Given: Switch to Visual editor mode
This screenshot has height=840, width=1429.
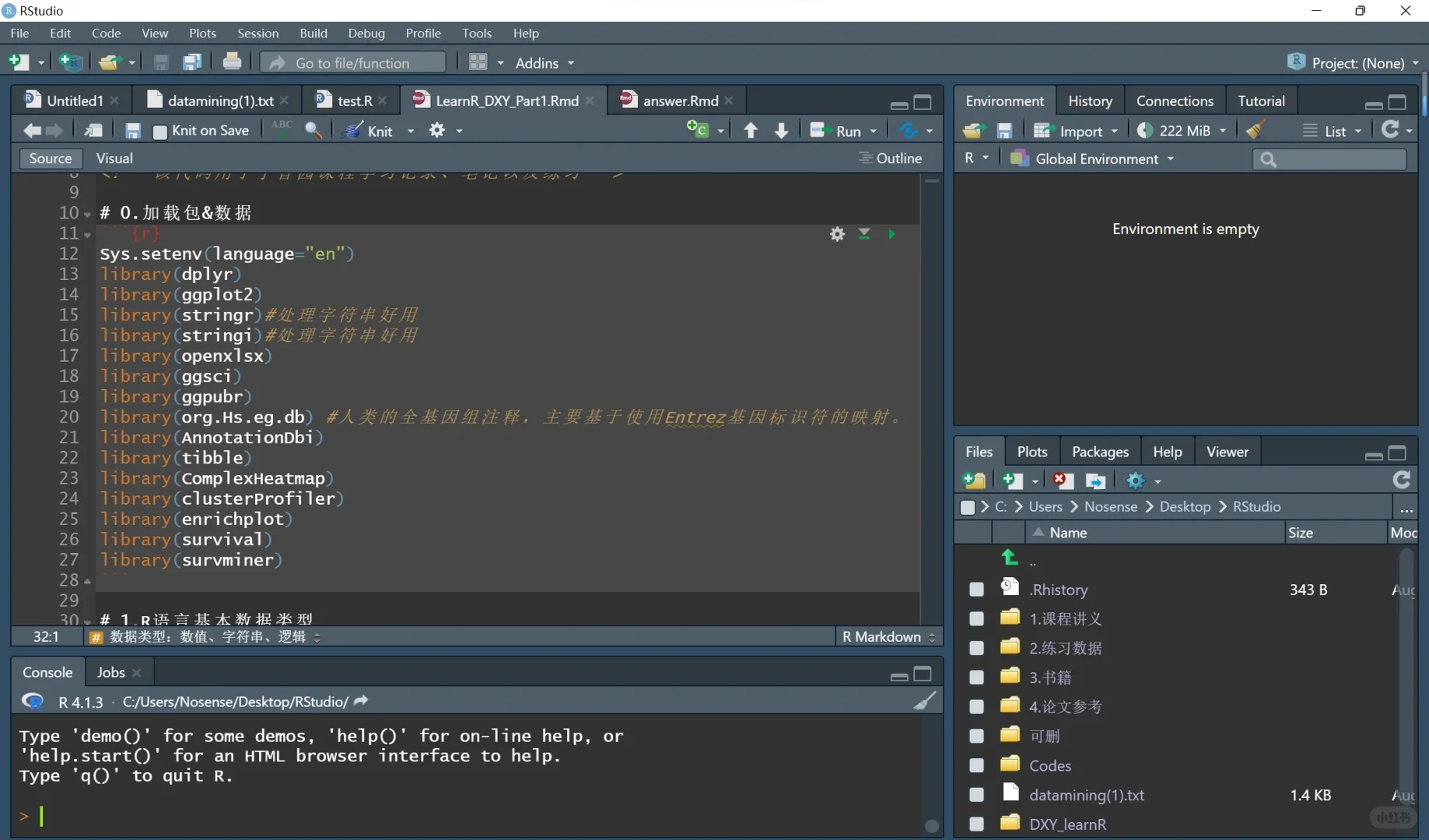Looking at the screenshot, I should pos(114,159).
